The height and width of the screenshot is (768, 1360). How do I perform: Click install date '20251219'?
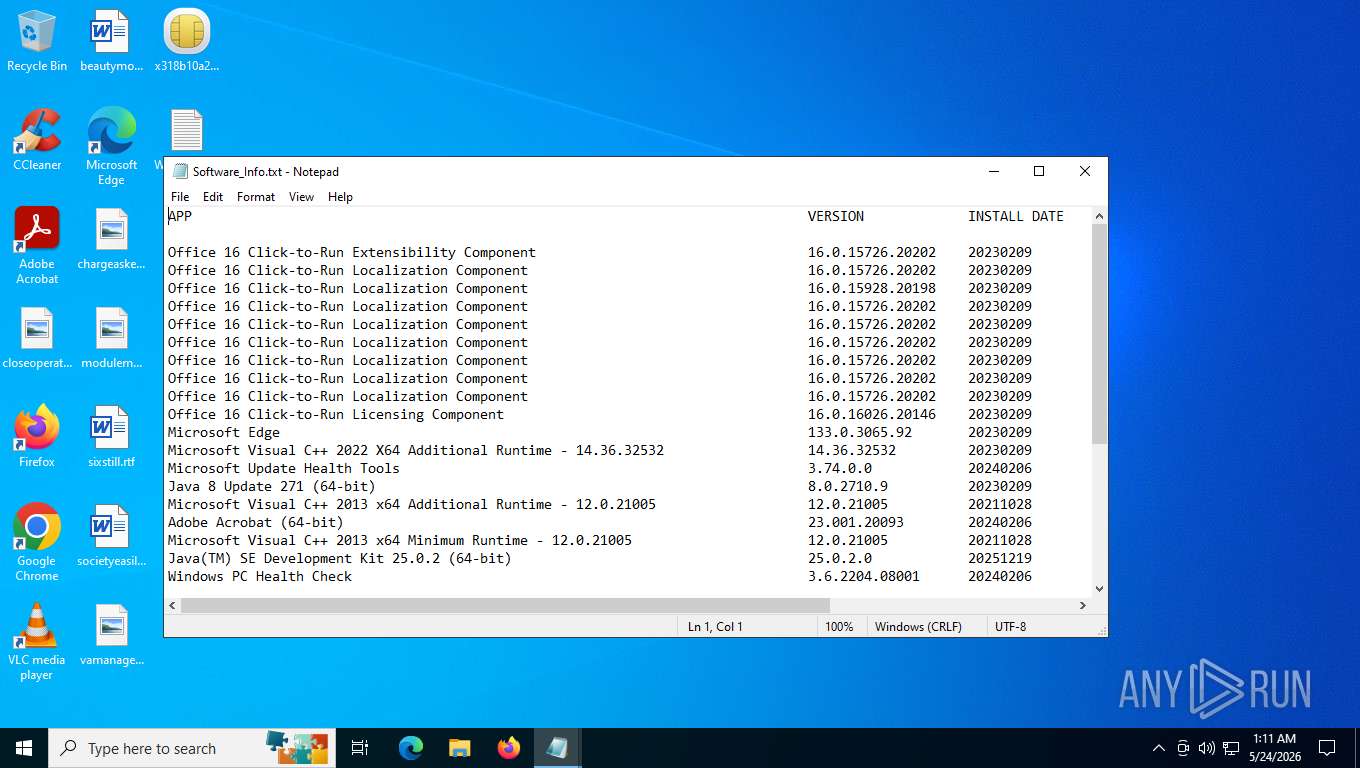(1000, 558)
